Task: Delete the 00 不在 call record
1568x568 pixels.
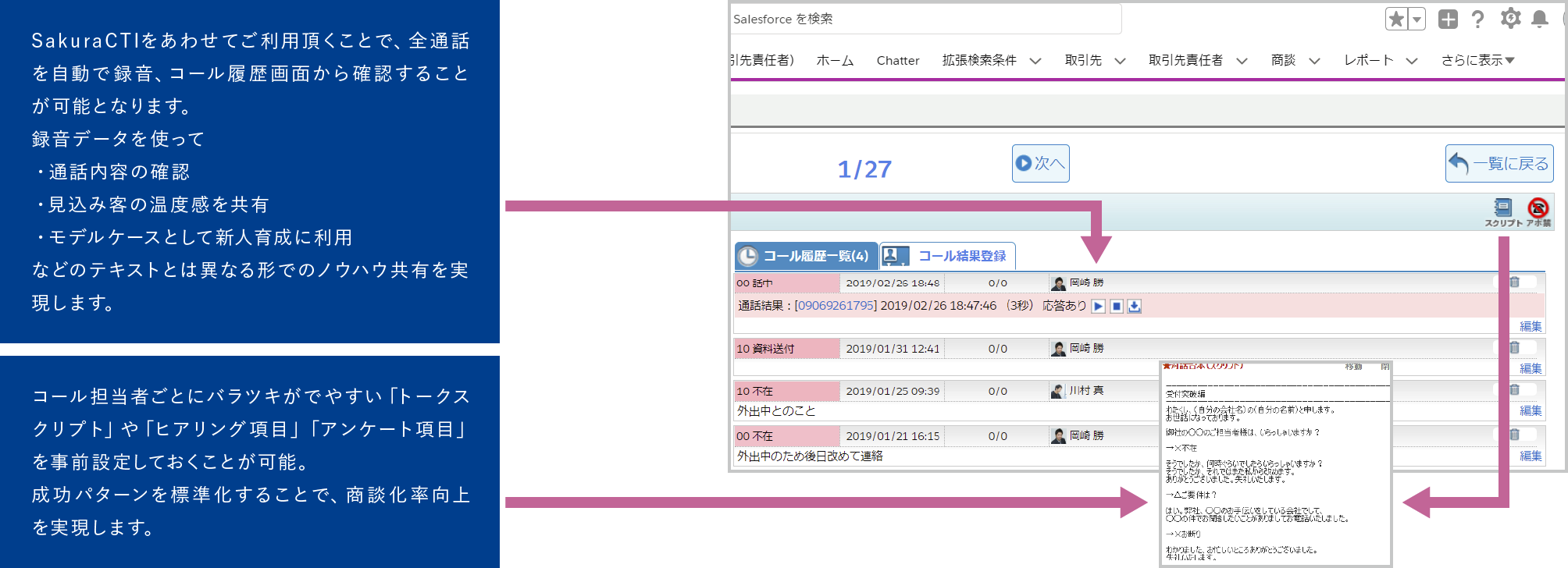Action: [x=1514, y=435]
